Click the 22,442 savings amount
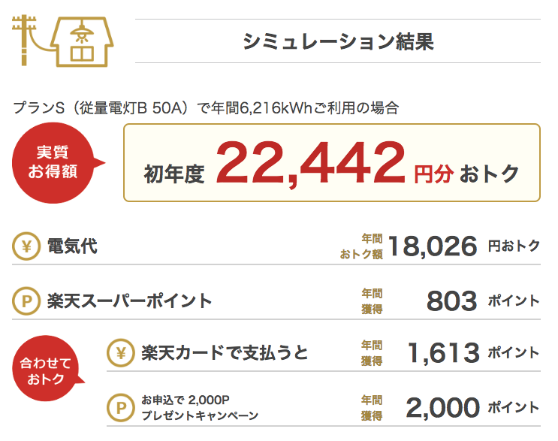 311,164
